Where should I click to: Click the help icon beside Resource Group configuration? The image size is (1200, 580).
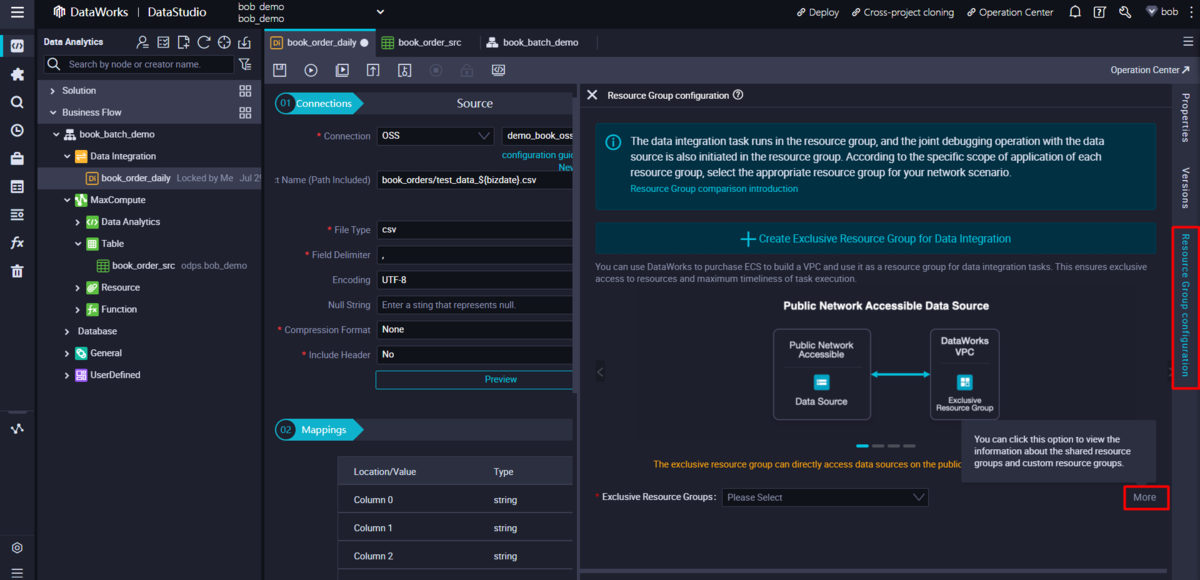[738, 95]
